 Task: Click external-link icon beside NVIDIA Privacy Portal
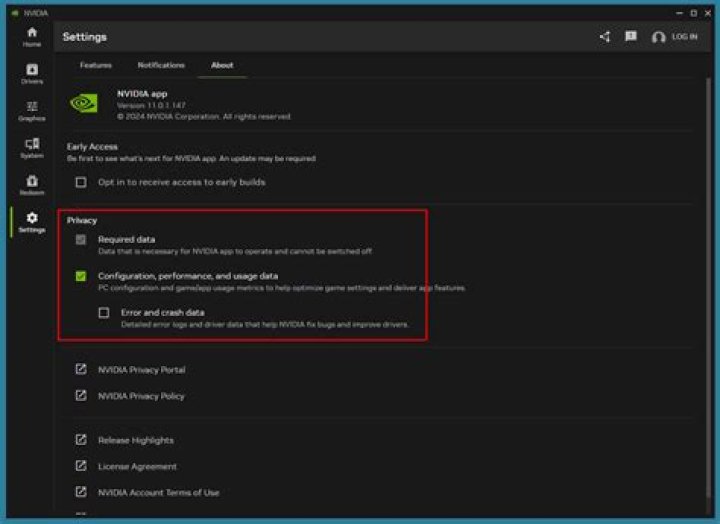coord(81,369)
